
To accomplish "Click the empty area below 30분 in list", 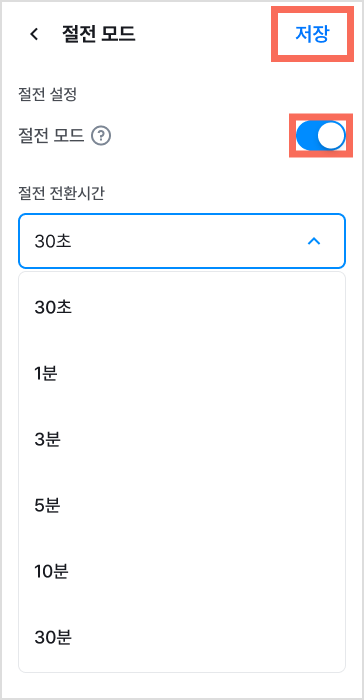I will pyautogui.click(x=182, y=662).
